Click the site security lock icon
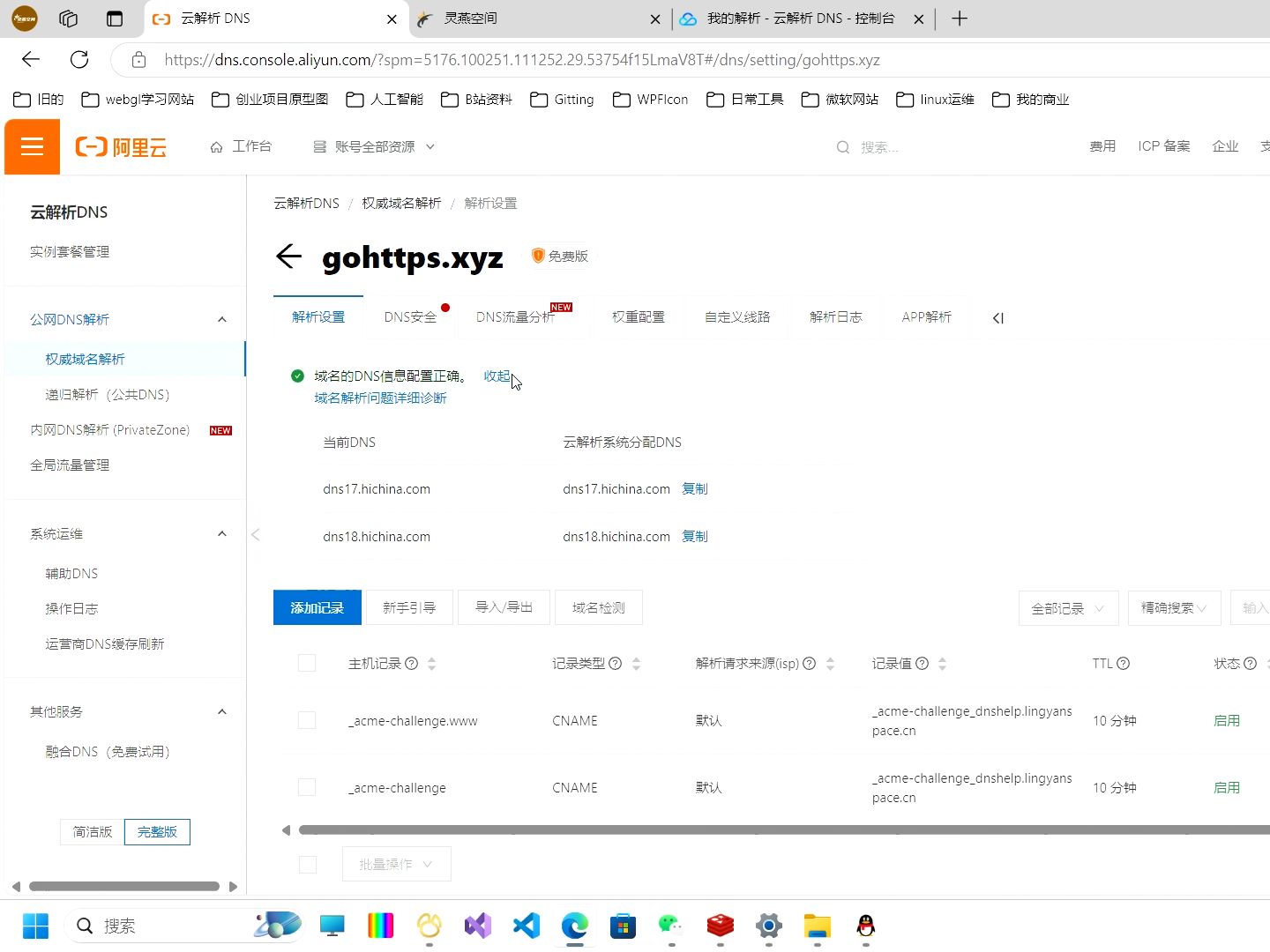Screen dimensions: 1270x952 [x=138, y=60]
